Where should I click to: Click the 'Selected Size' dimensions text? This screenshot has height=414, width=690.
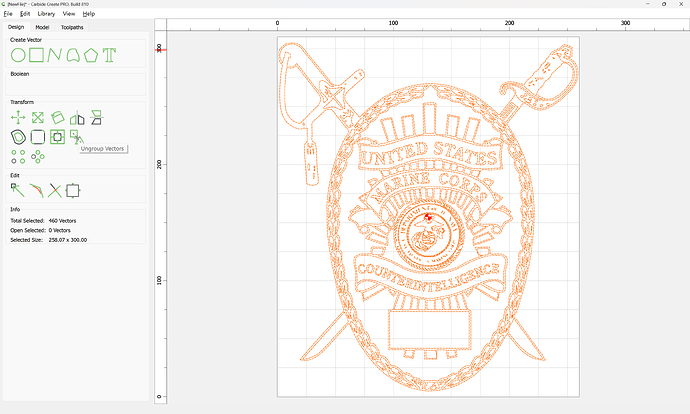(x=48, y=240)
